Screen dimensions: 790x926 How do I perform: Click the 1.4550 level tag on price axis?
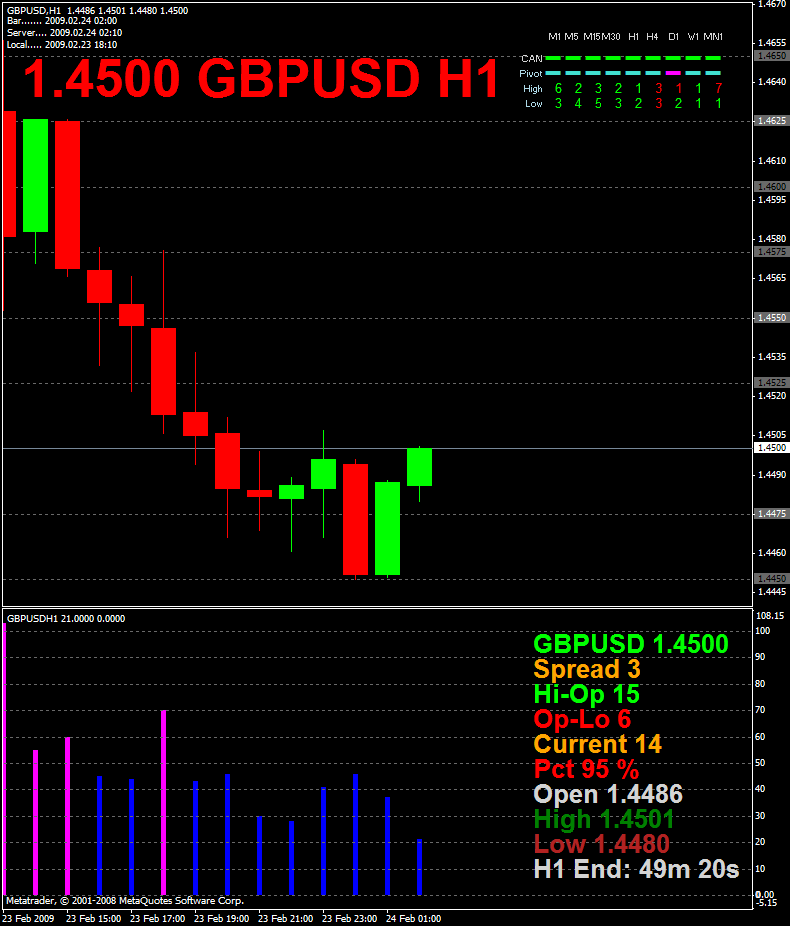(x=772, y=318)
